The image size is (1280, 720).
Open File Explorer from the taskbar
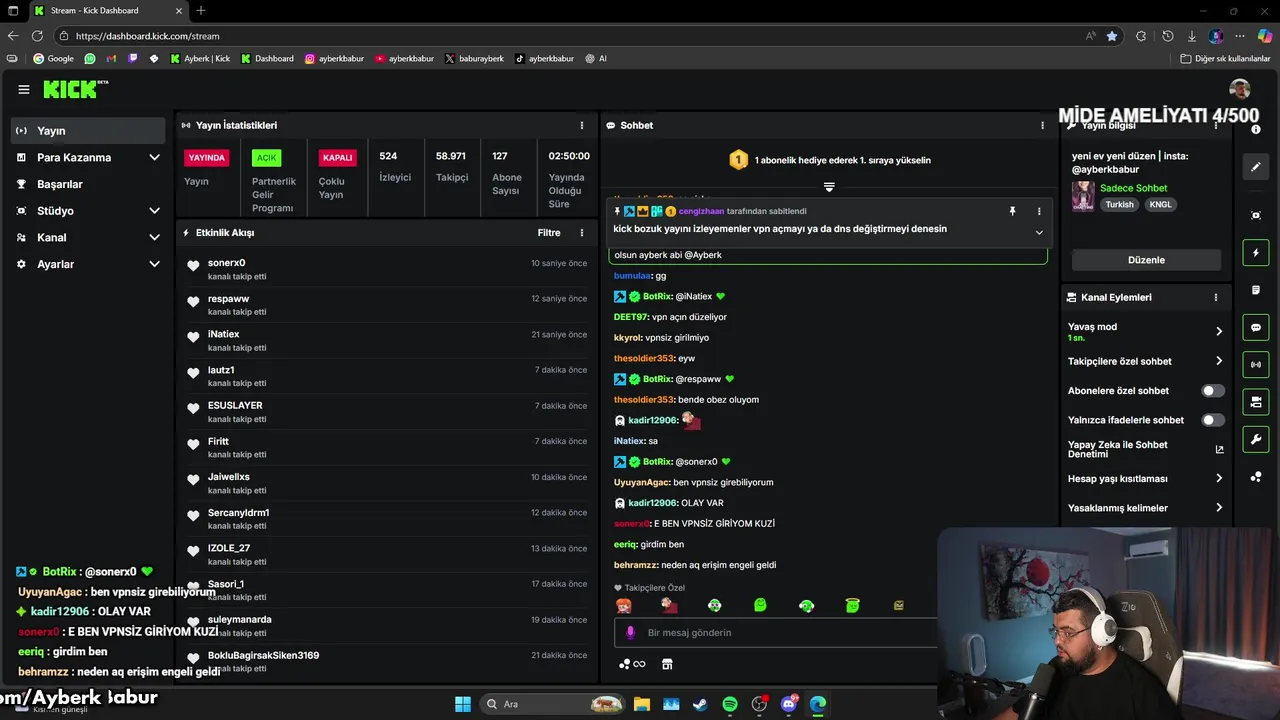pos(641,704)
